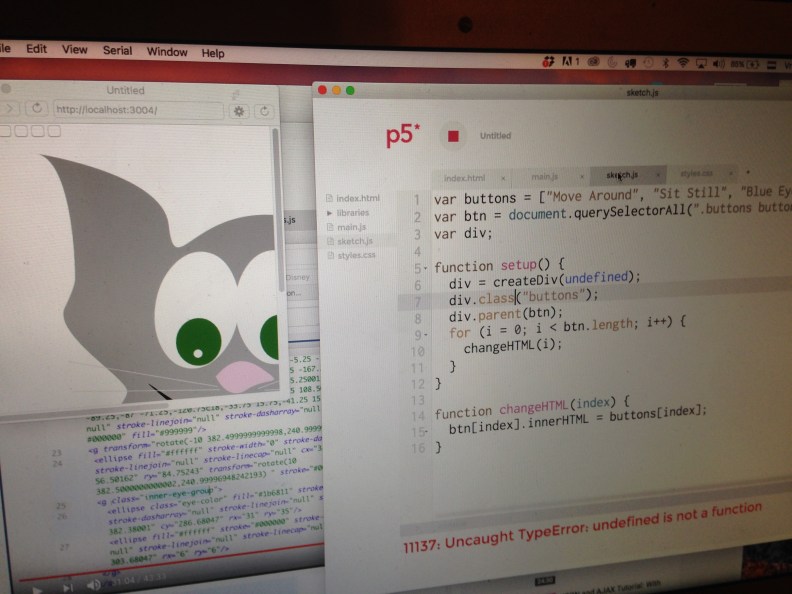The height and width of the screenshot is (594, 792).
Task: Close the main.js editor tab
Action: point(582,177)
